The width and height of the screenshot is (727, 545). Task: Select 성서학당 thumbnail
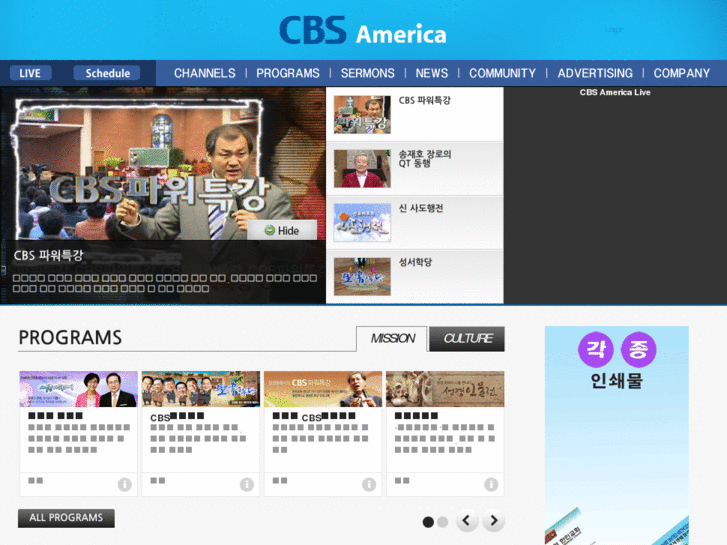pos(362,276)
